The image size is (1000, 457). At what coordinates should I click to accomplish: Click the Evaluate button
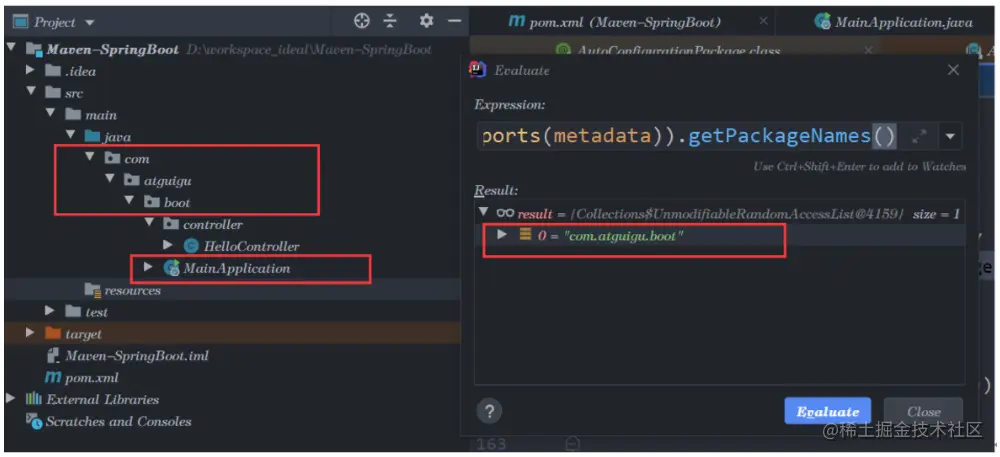827,412
